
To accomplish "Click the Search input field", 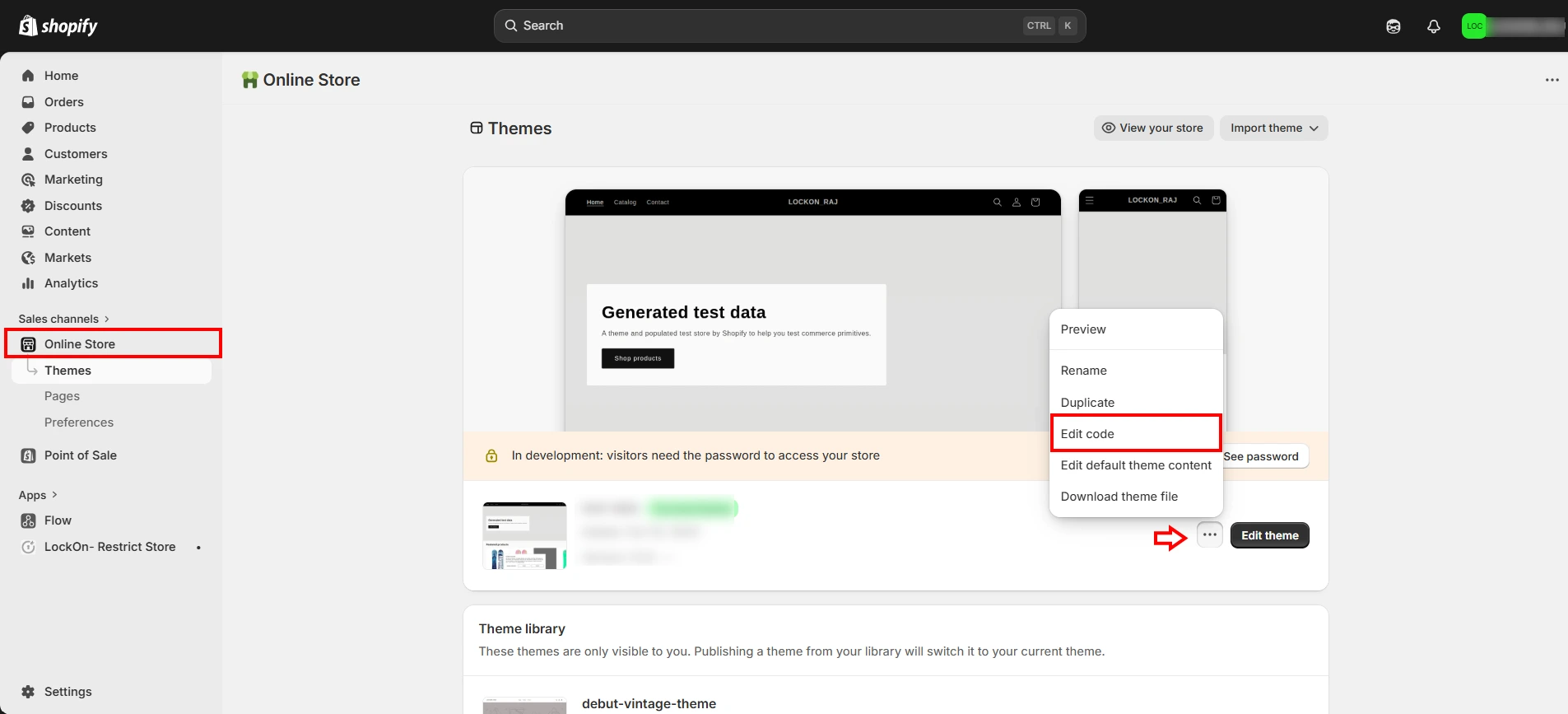I will point(789,26).
